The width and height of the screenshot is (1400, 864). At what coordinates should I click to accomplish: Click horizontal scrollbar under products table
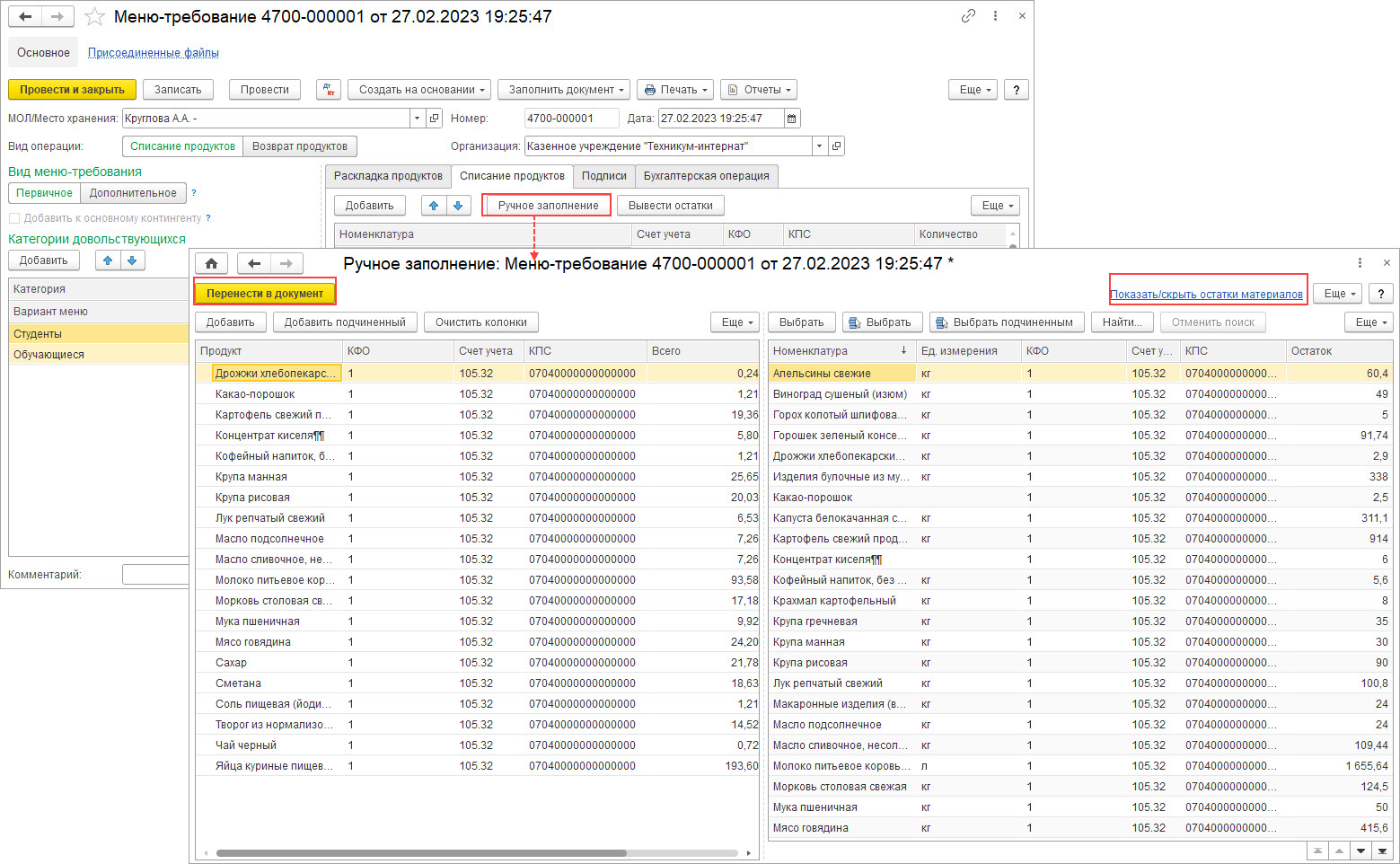tap(421, 853)
